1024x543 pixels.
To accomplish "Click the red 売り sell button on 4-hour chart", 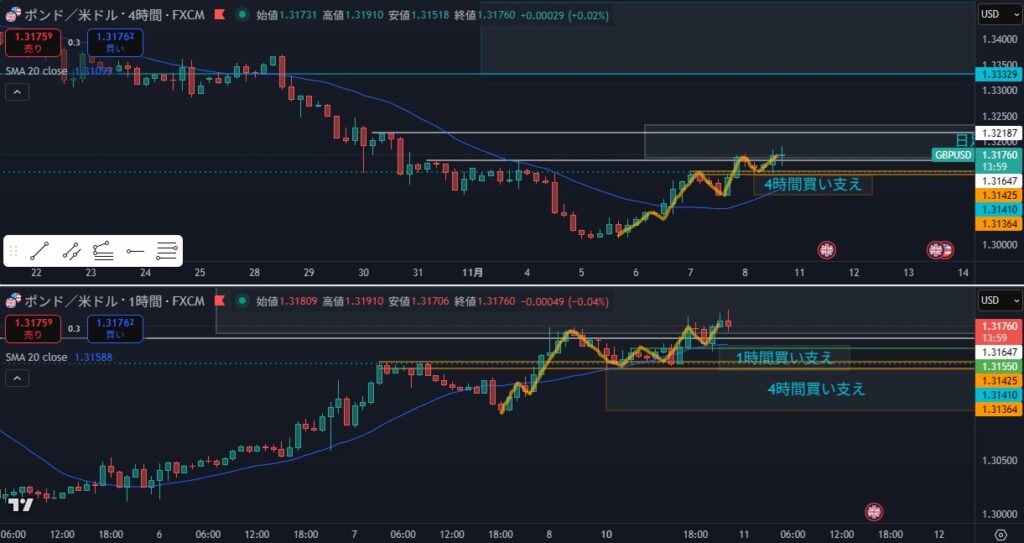I will click(x=33, y=43).
